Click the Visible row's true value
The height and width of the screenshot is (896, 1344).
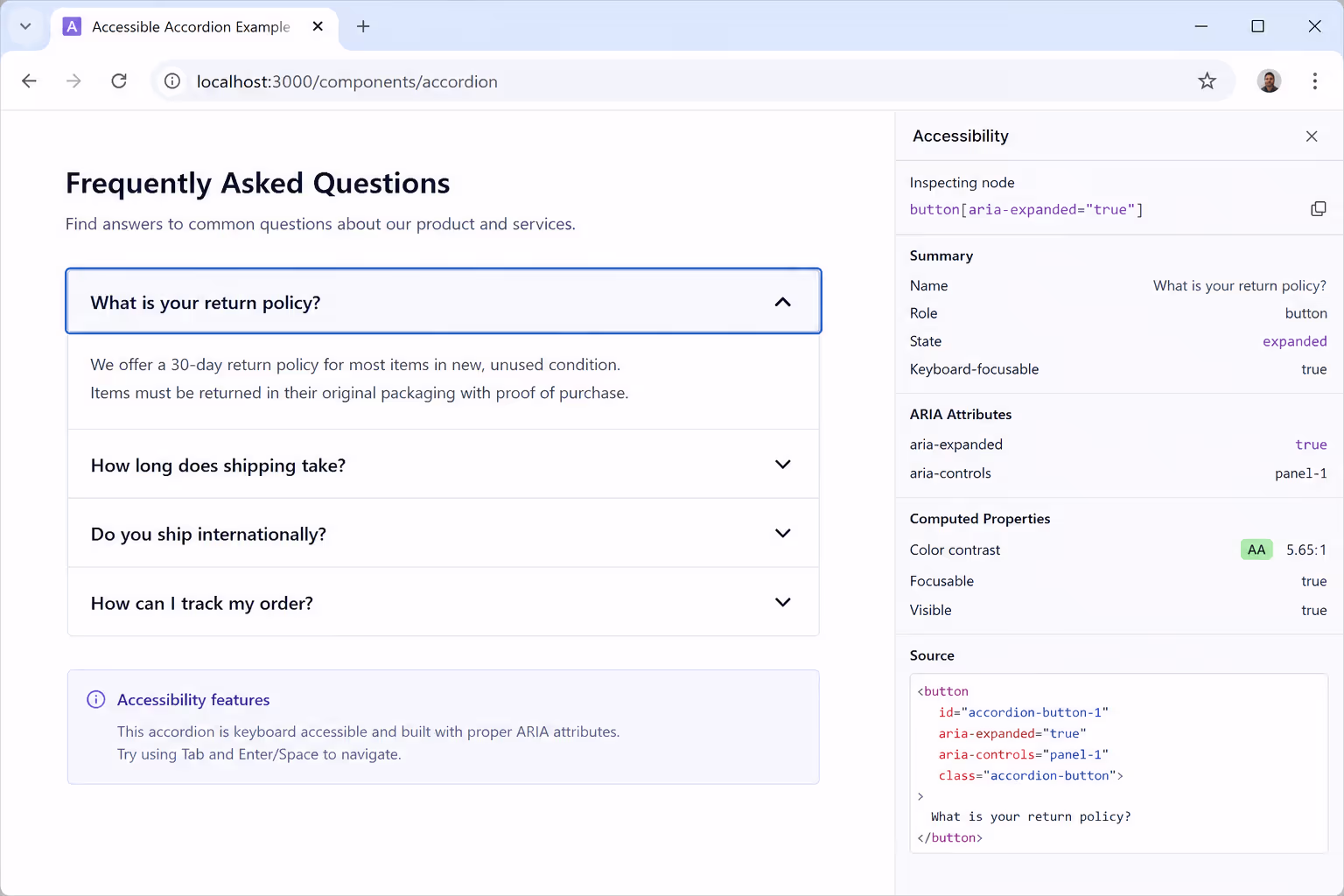pos(1313,610)
